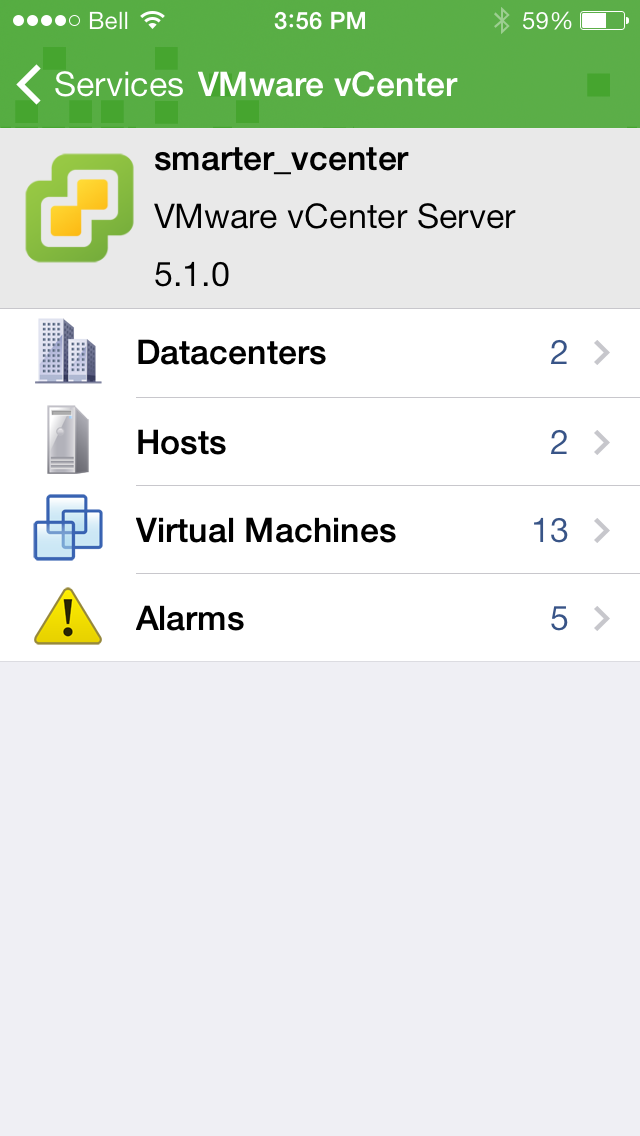640x1136 pixels.
Task: Open the Hosts detail with its chevron
Action: pos(601,441)
